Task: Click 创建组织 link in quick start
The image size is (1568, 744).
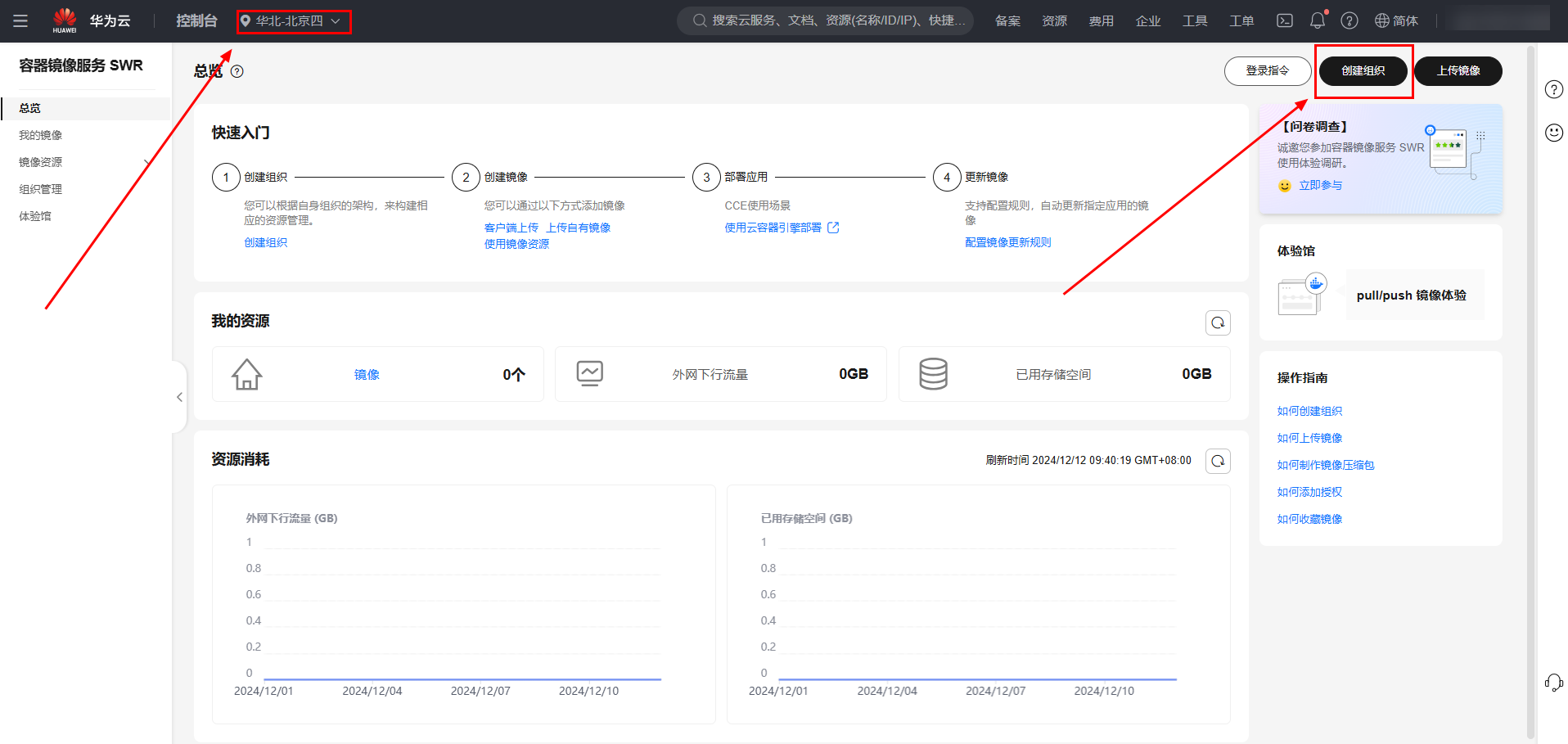Action: [x=266, y=242]
